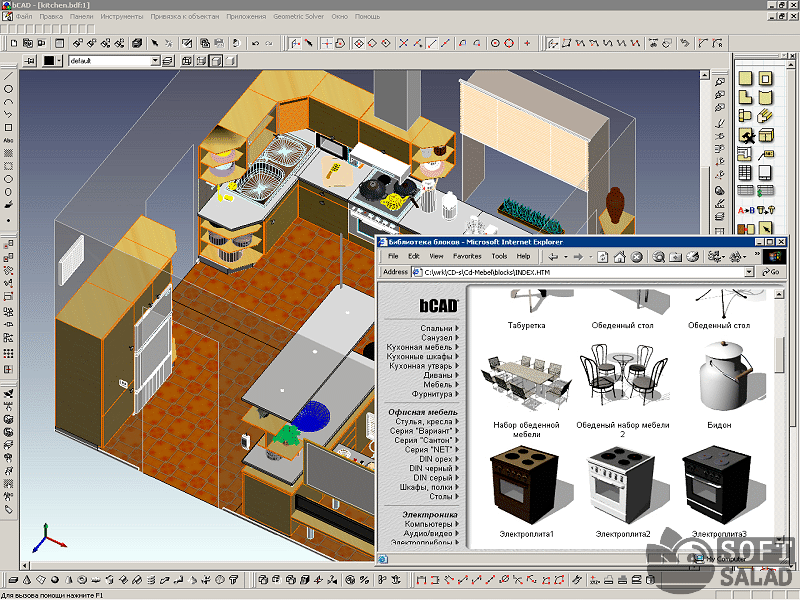Click the wrench furniture tool in right panel
The width and height of the screenshot is (800, 600).
746,136
